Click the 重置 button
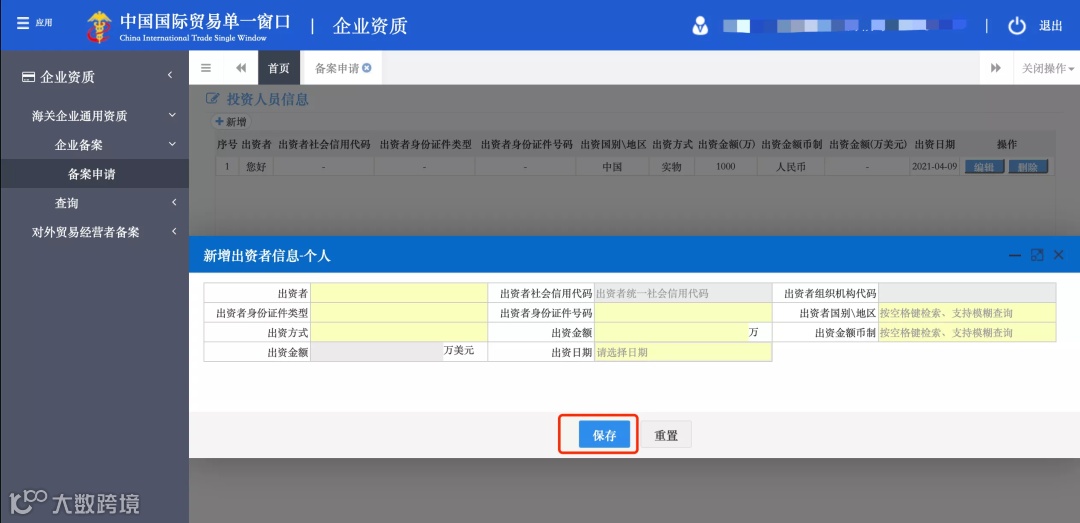This screenshot has height=523, width=1080. [x=666, y=435]
